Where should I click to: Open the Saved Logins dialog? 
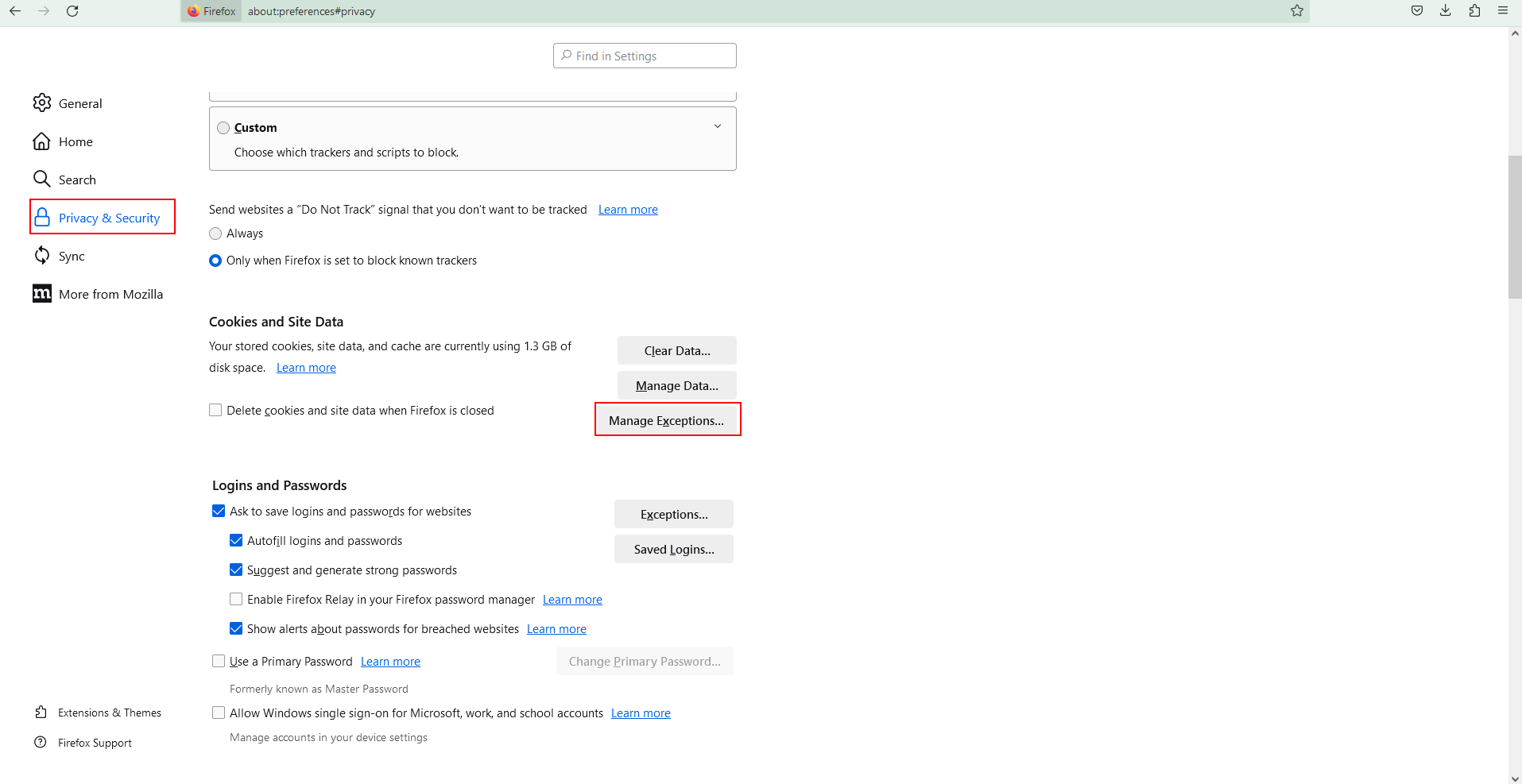pos(673,549)
